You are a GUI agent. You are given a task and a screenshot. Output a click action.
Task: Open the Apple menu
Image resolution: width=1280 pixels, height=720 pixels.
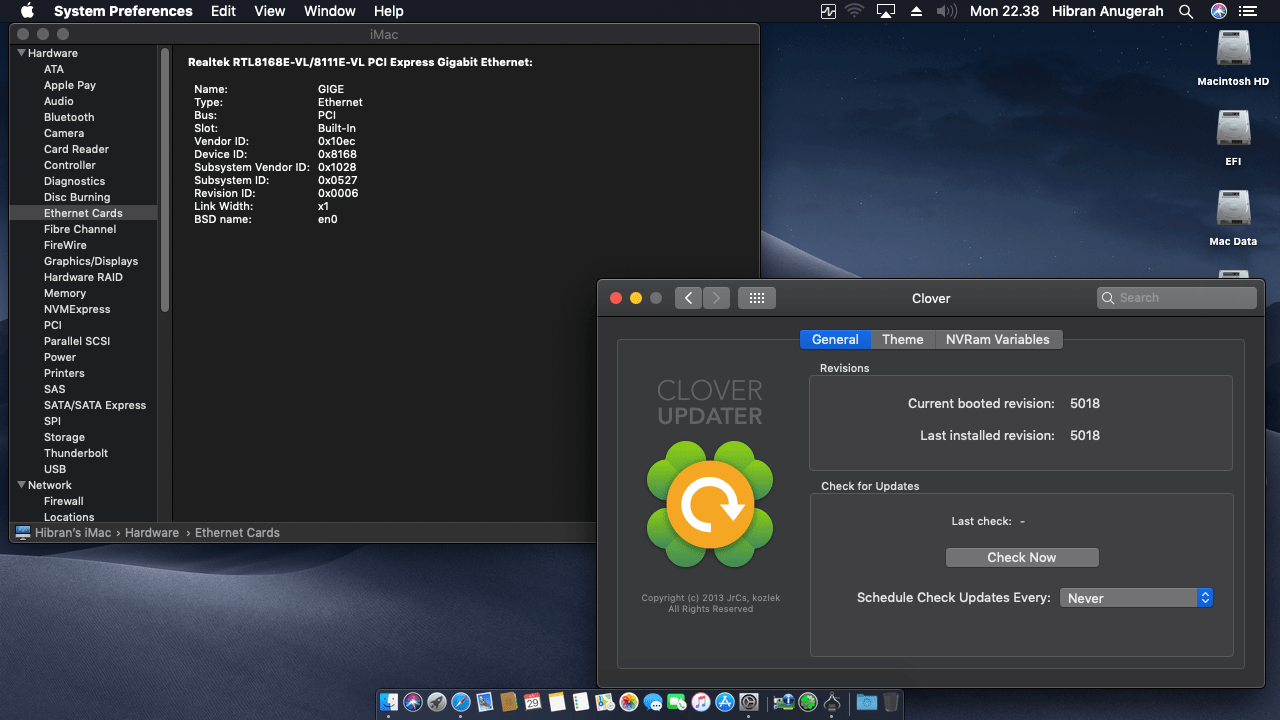pyautogui.click(x=27, y=11)
